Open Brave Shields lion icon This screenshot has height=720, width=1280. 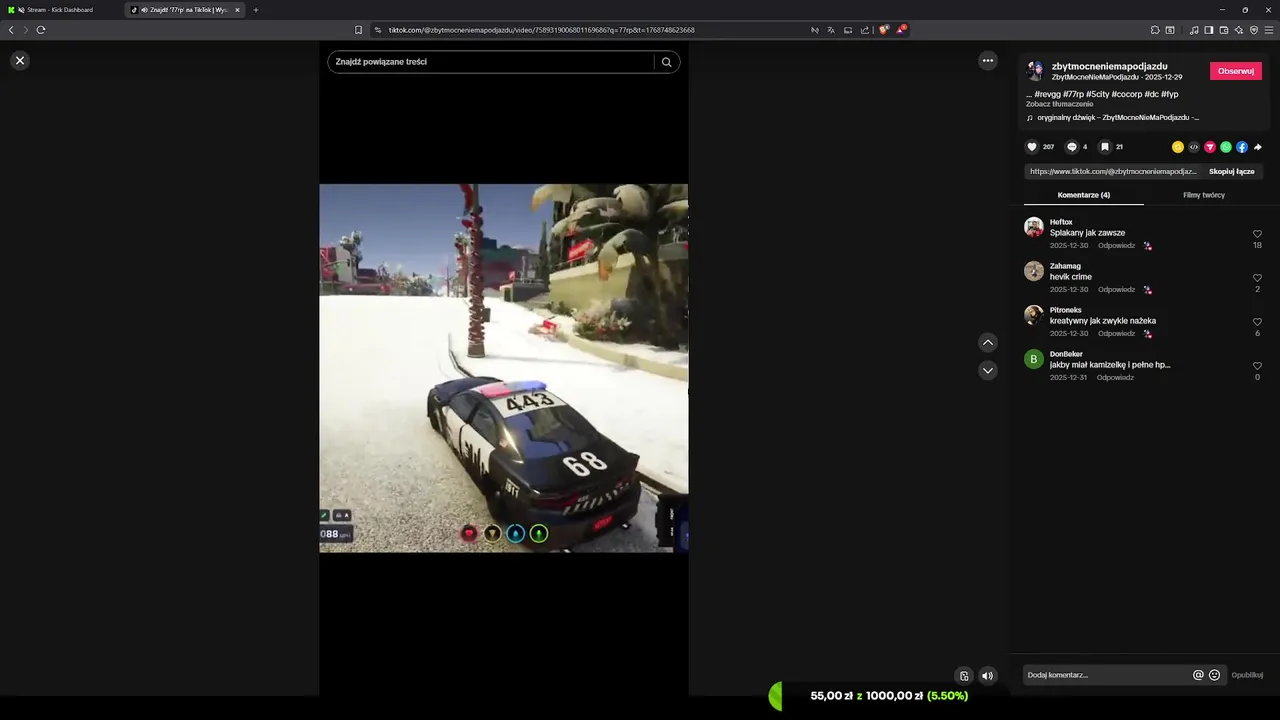884,30
